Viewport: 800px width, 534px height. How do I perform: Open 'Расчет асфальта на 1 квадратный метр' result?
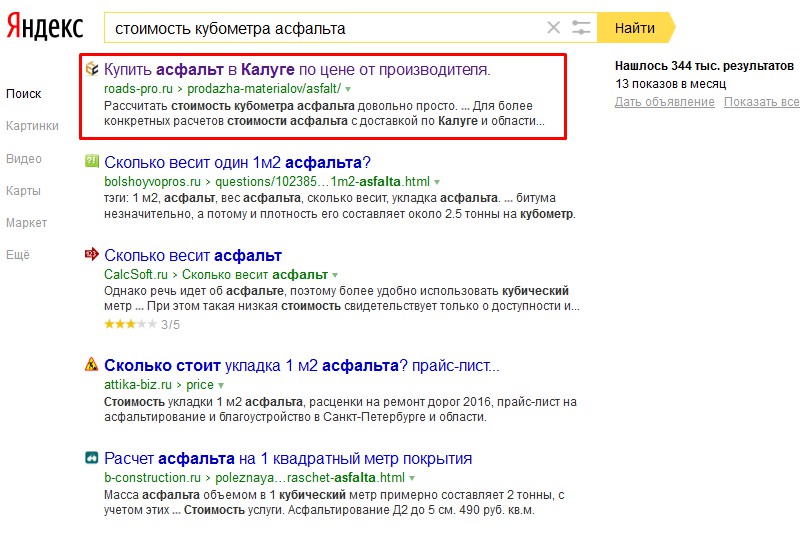pyautogui.click(x=288, y=459)
